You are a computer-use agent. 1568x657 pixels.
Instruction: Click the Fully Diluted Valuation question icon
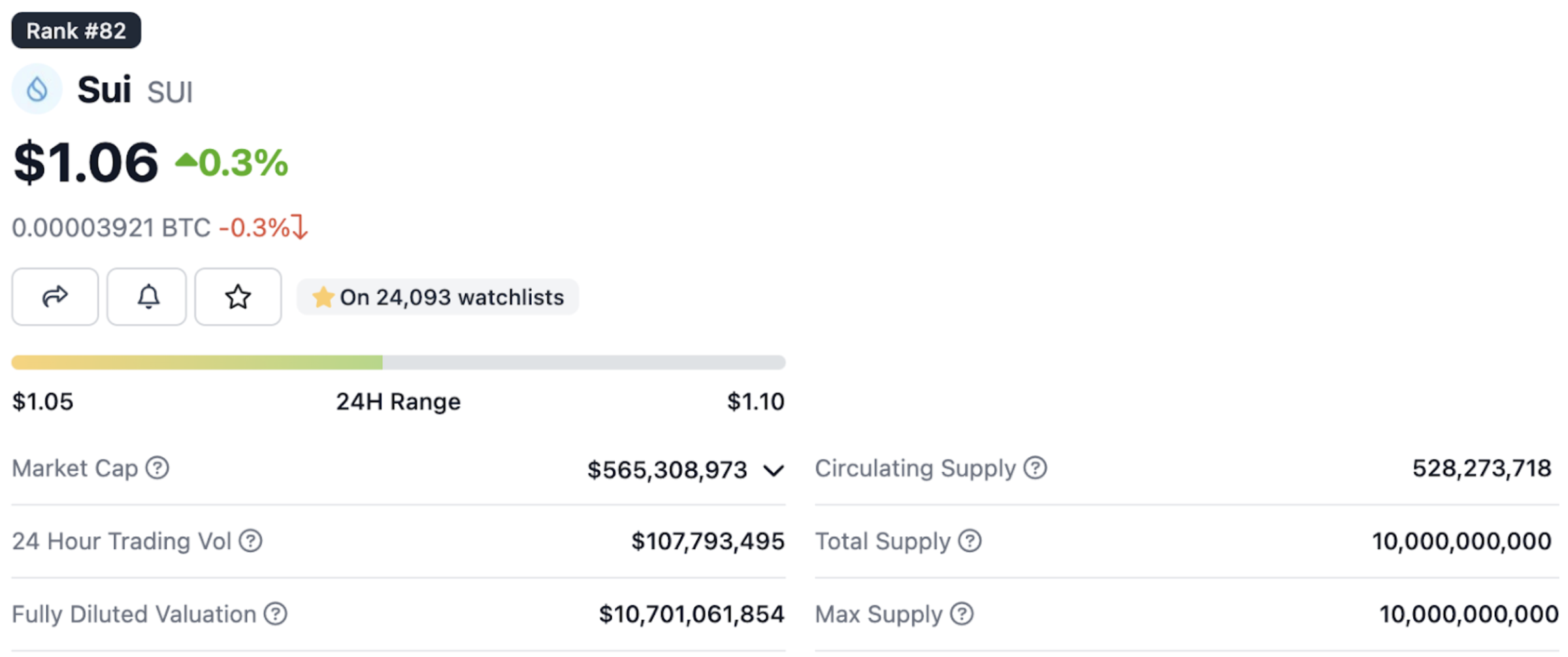tap(275, 614)
